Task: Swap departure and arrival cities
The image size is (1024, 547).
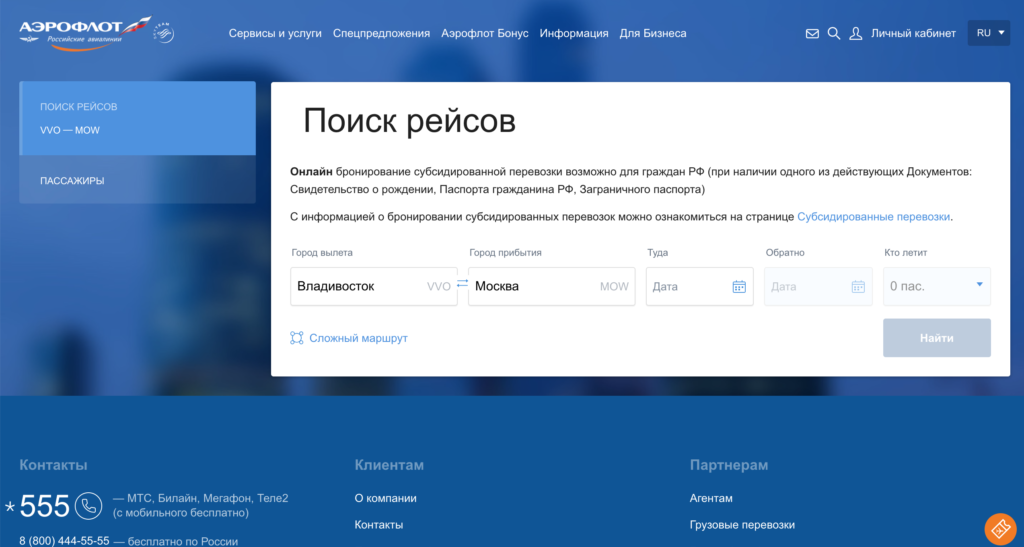Action: (x=462, y=283)
